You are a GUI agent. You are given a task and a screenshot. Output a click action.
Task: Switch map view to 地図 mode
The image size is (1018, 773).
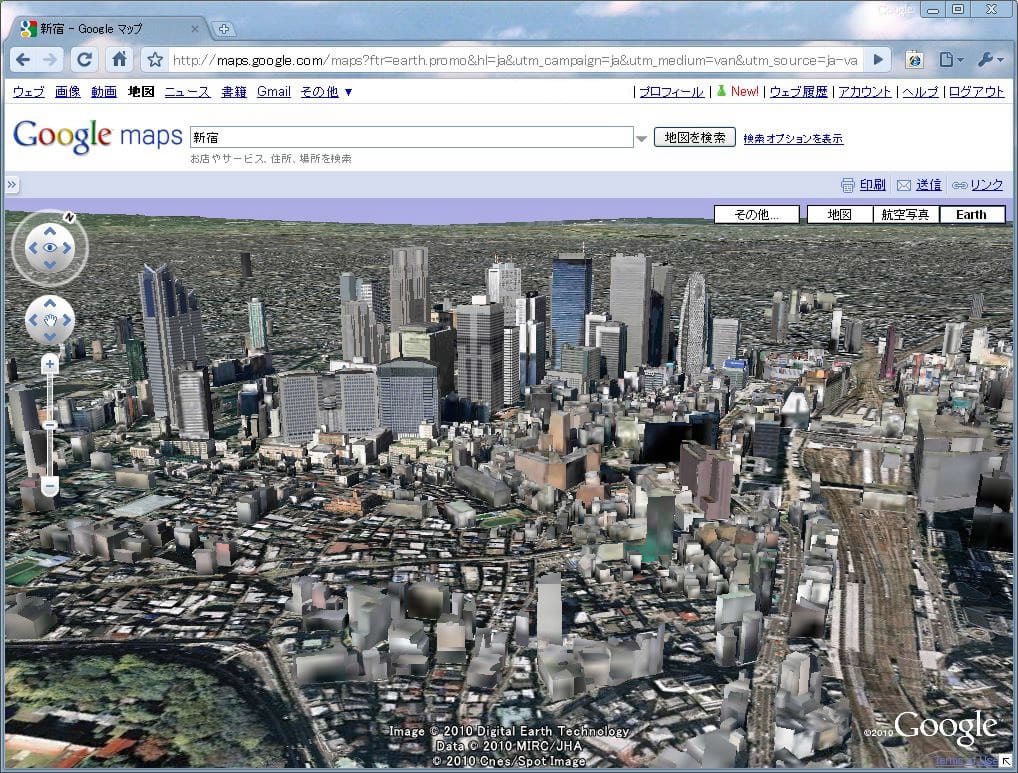pyautogui.click(x=838, y=214)
